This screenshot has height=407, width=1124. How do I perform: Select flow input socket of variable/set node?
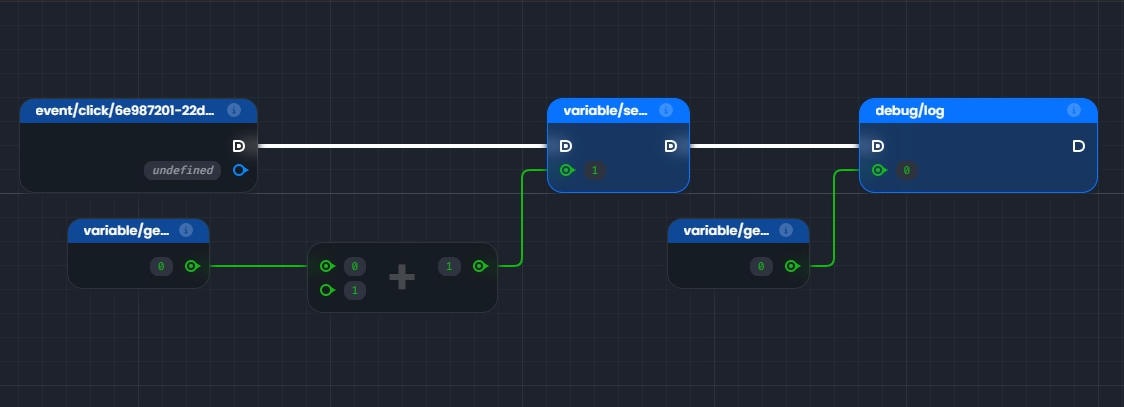point(566,146)
